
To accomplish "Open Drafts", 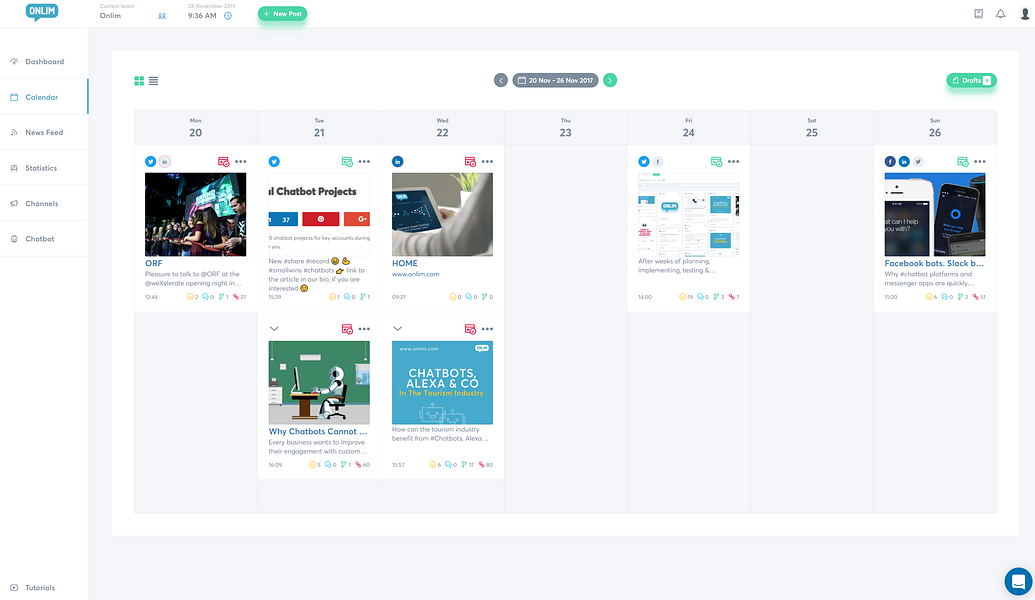I will tap(971, 81).
